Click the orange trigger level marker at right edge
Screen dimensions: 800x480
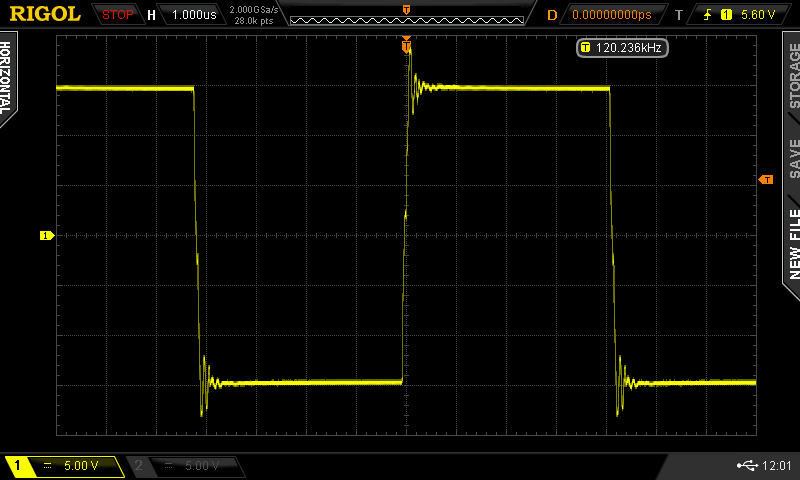point(766,180)
